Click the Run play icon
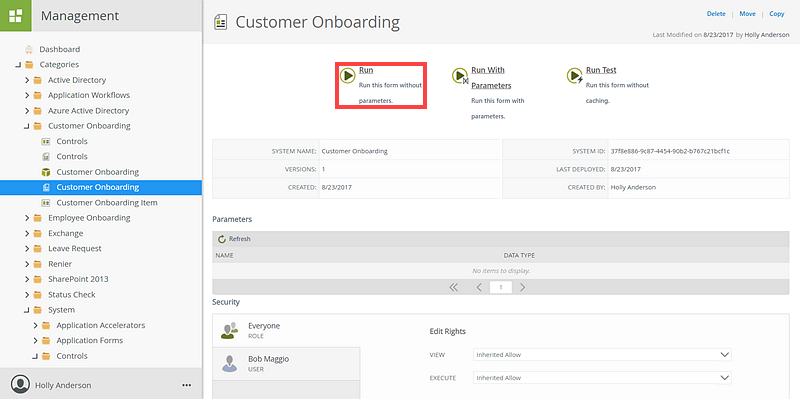 coord(348,76)
